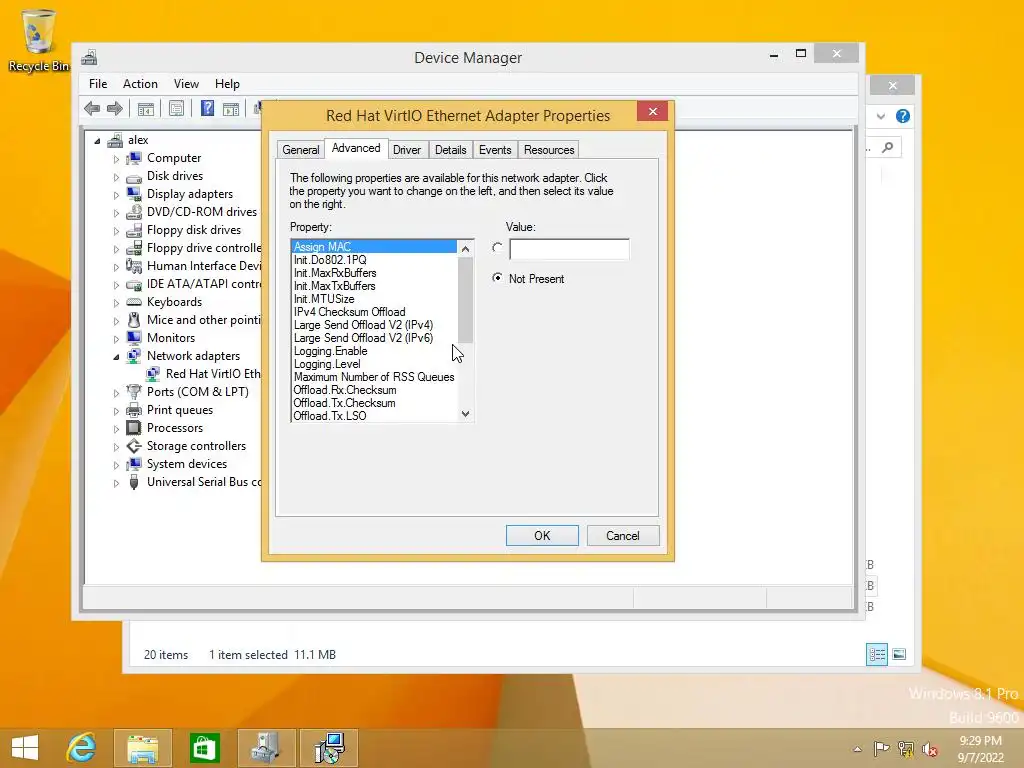Expand the Display adapters tree node
Image resolution: width=1024 pixels, height=768 pixels.
(x=116, y=195)
